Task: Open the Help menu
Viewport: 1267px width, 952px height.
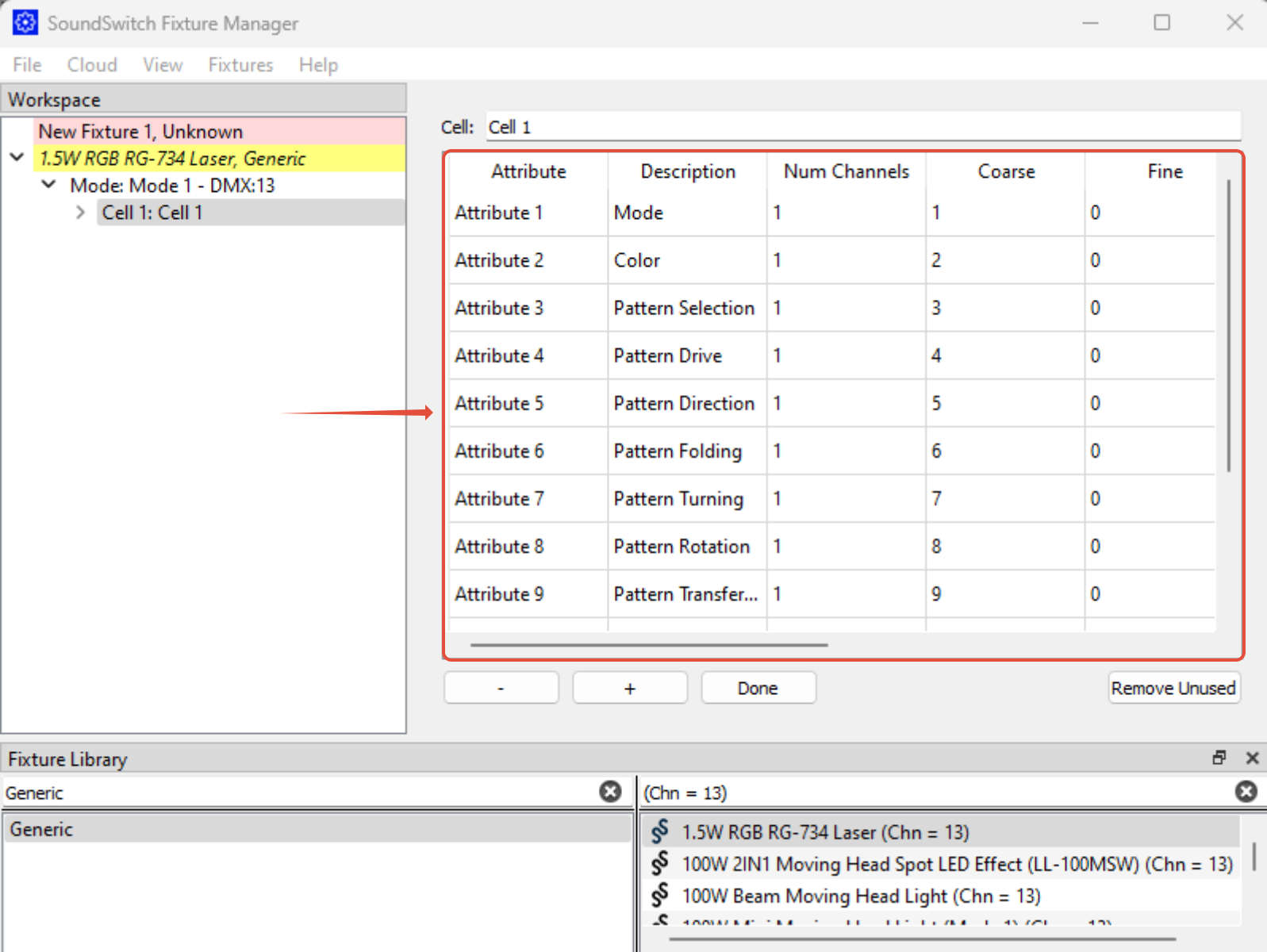Action: tap(318, 64)
